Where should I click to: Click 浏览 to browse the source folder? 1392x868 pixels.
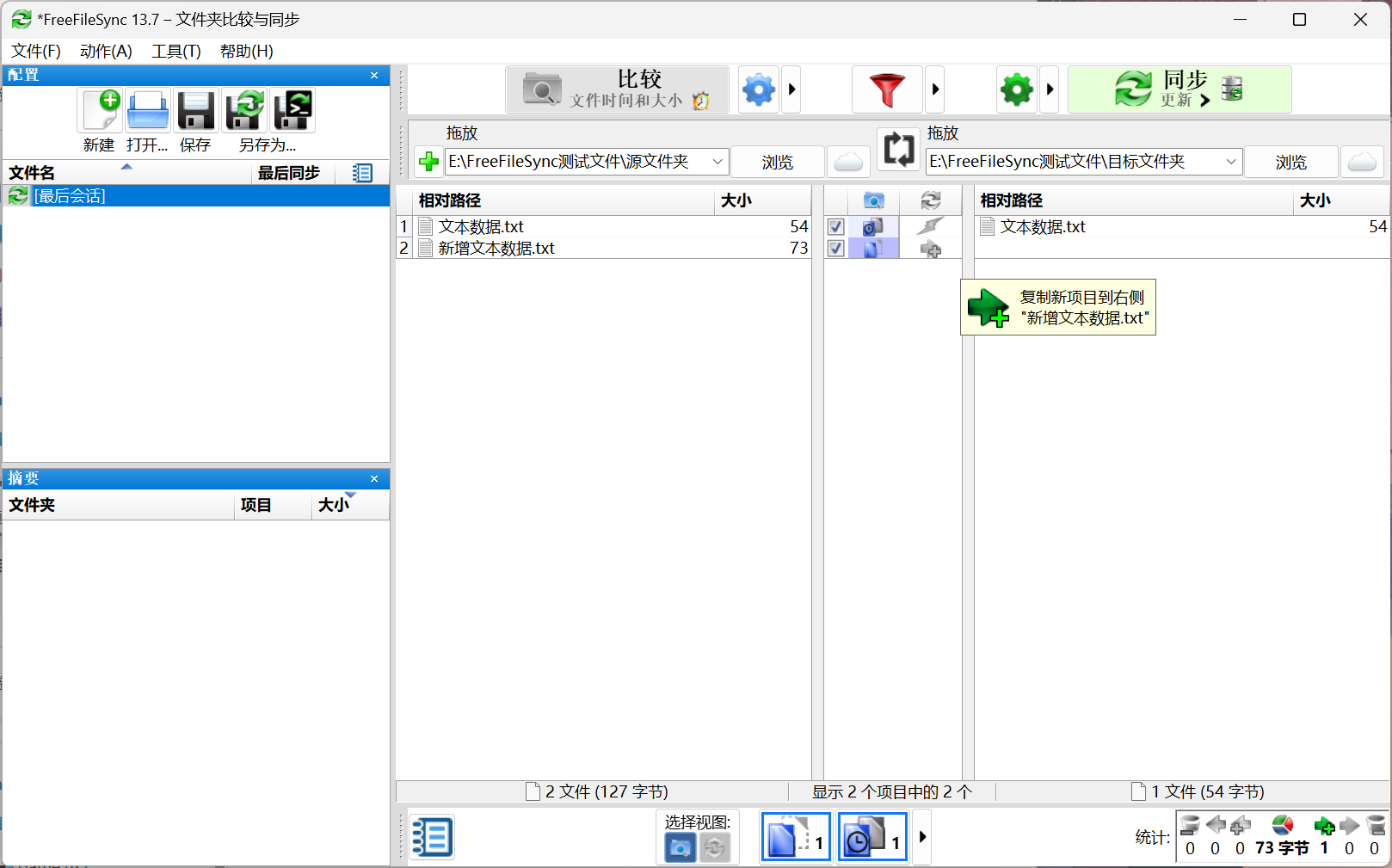pos(778,162)
